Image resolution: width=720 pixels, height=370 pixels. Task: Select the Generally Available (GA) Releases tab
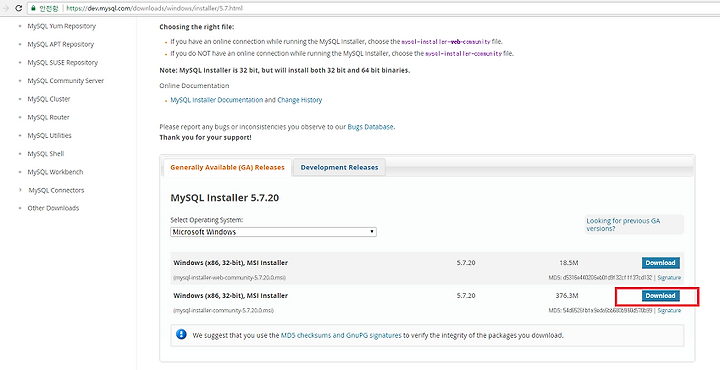point(227,168)
